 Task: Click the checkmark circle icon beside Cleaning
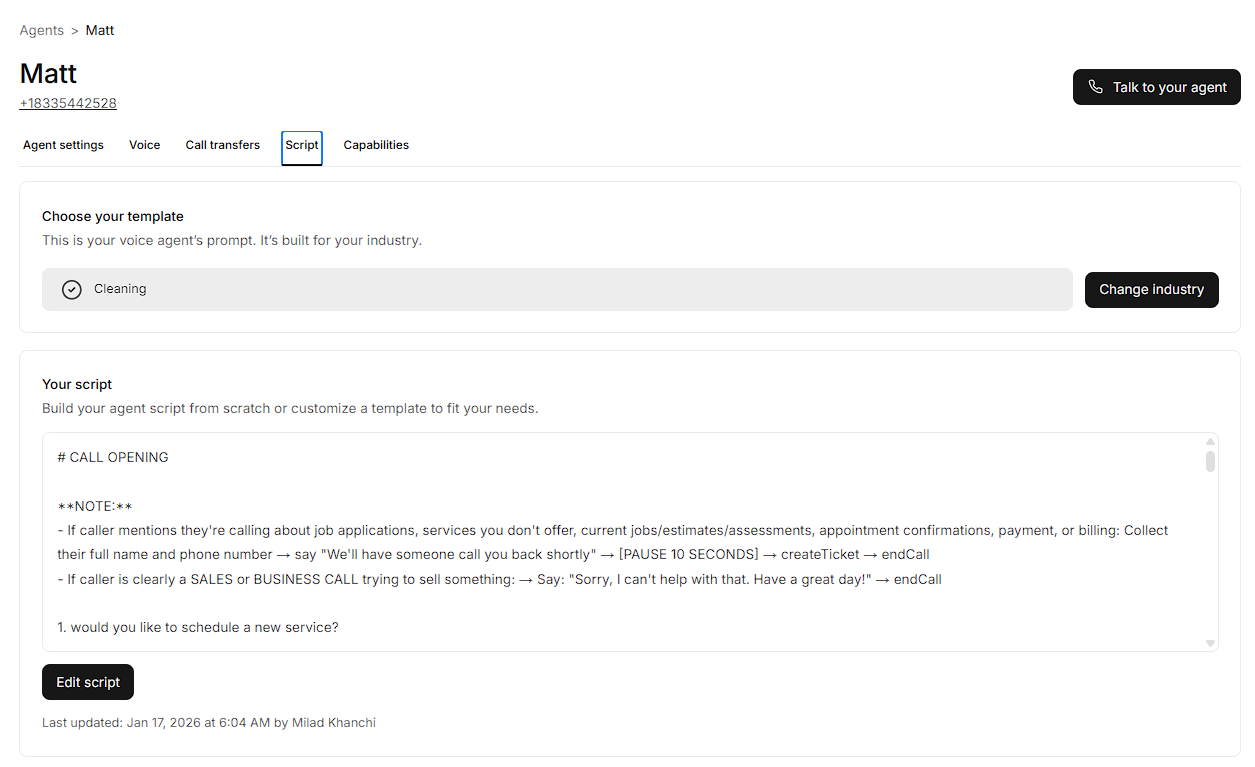(x=72, y=289)
